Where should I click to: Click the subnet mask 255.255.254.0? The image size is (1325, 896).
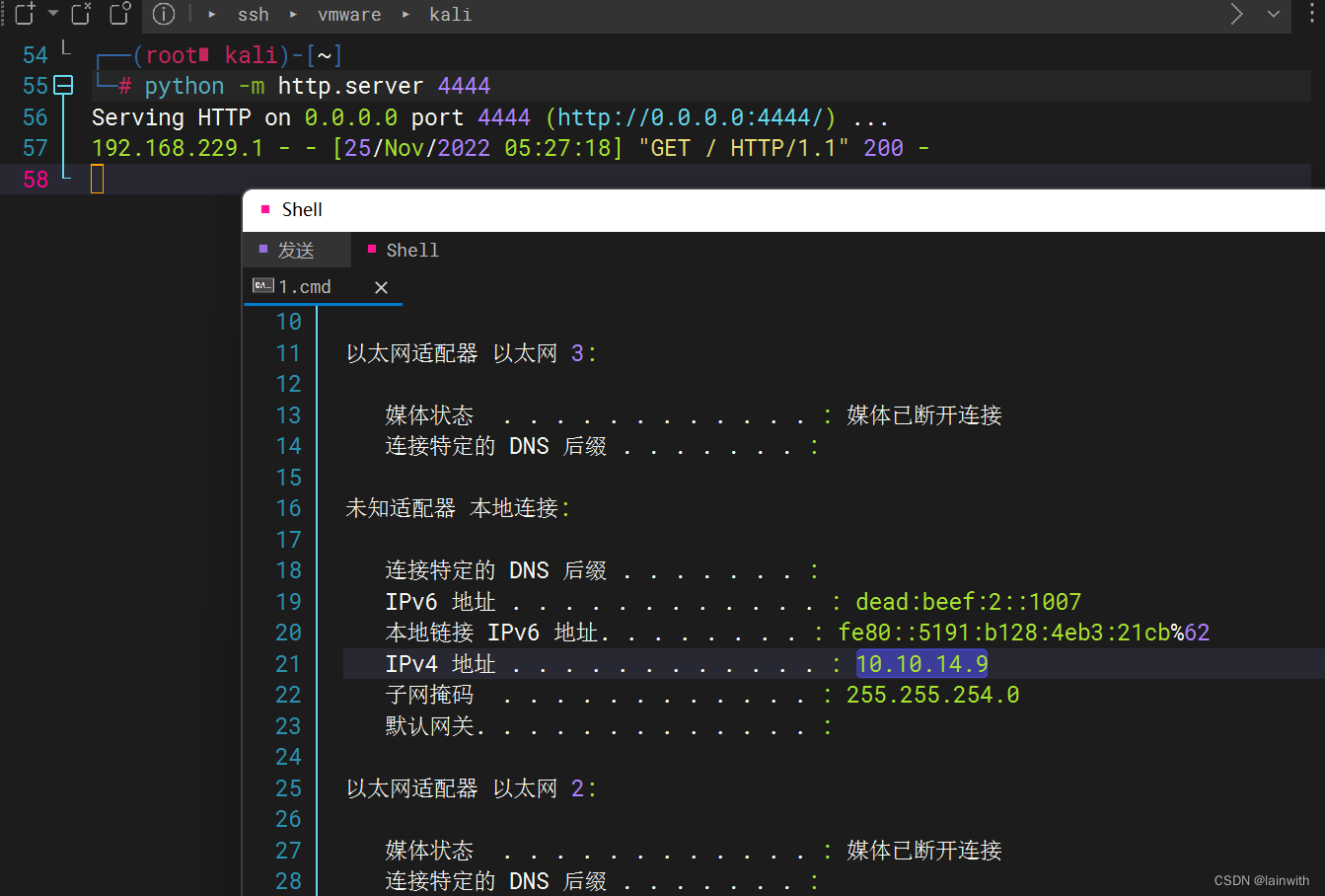[x=933, y=695]
